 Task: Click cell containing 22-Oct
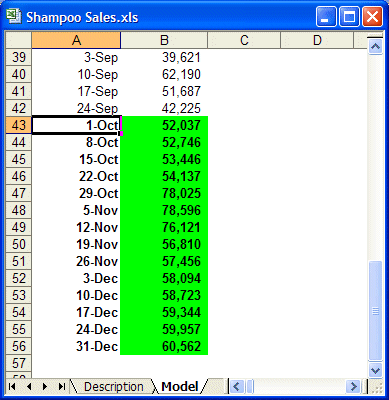76,176
